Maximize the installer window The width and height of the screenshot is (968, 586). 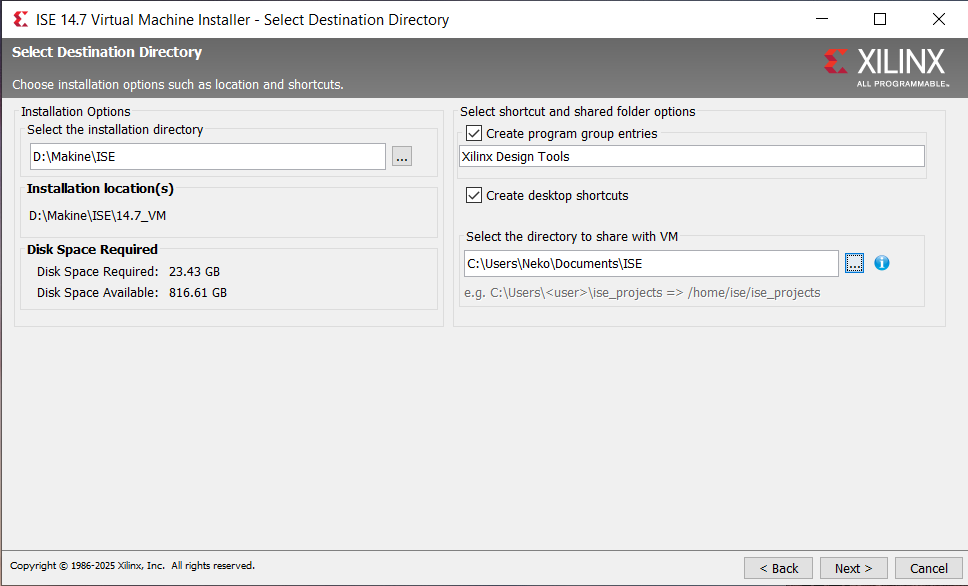click(880, 19)
